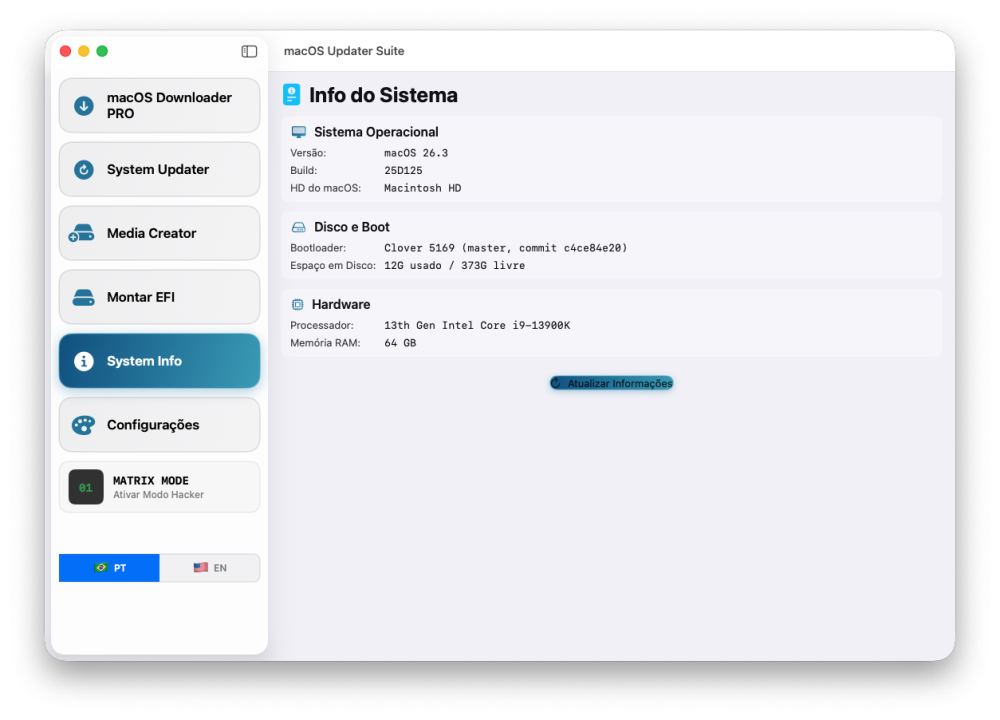The image size is (1000, 720).
Task: Click Atualizar Informações button
Action: click(x=612, y=383)
